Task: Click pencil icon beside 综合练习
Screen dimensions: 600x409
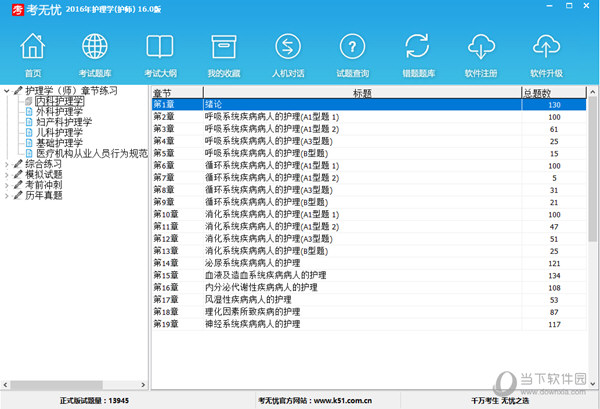Action: (18, 164)
